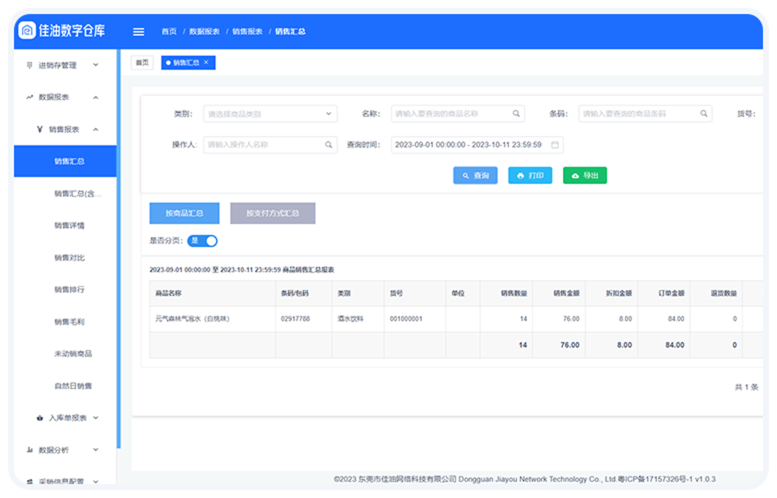Click the blue 查询 button
Image resolution: width=777 pixels, height=498 pixels.
tap(475, 175)
